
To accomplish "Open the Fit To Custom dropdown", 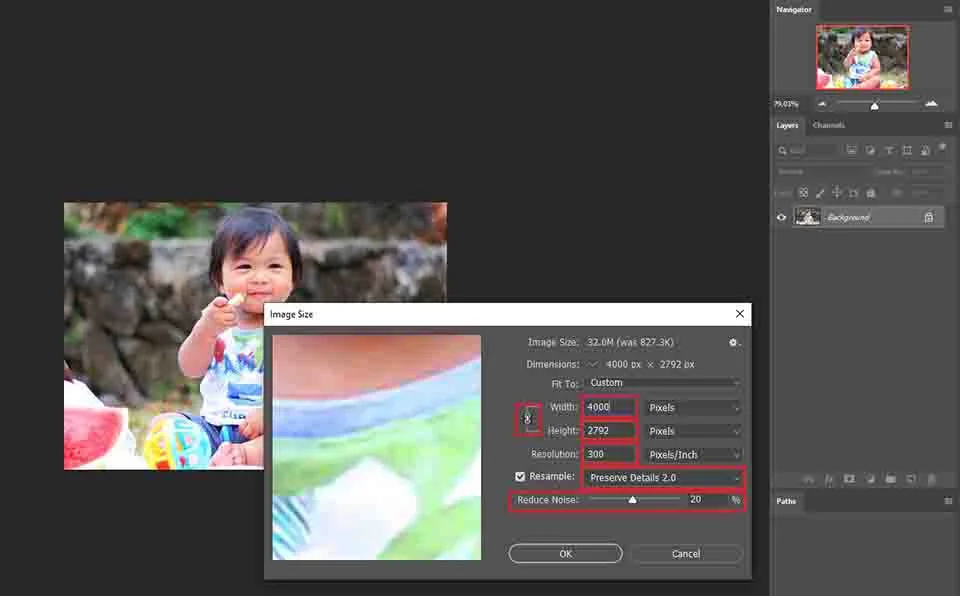I will coord(663,383).
